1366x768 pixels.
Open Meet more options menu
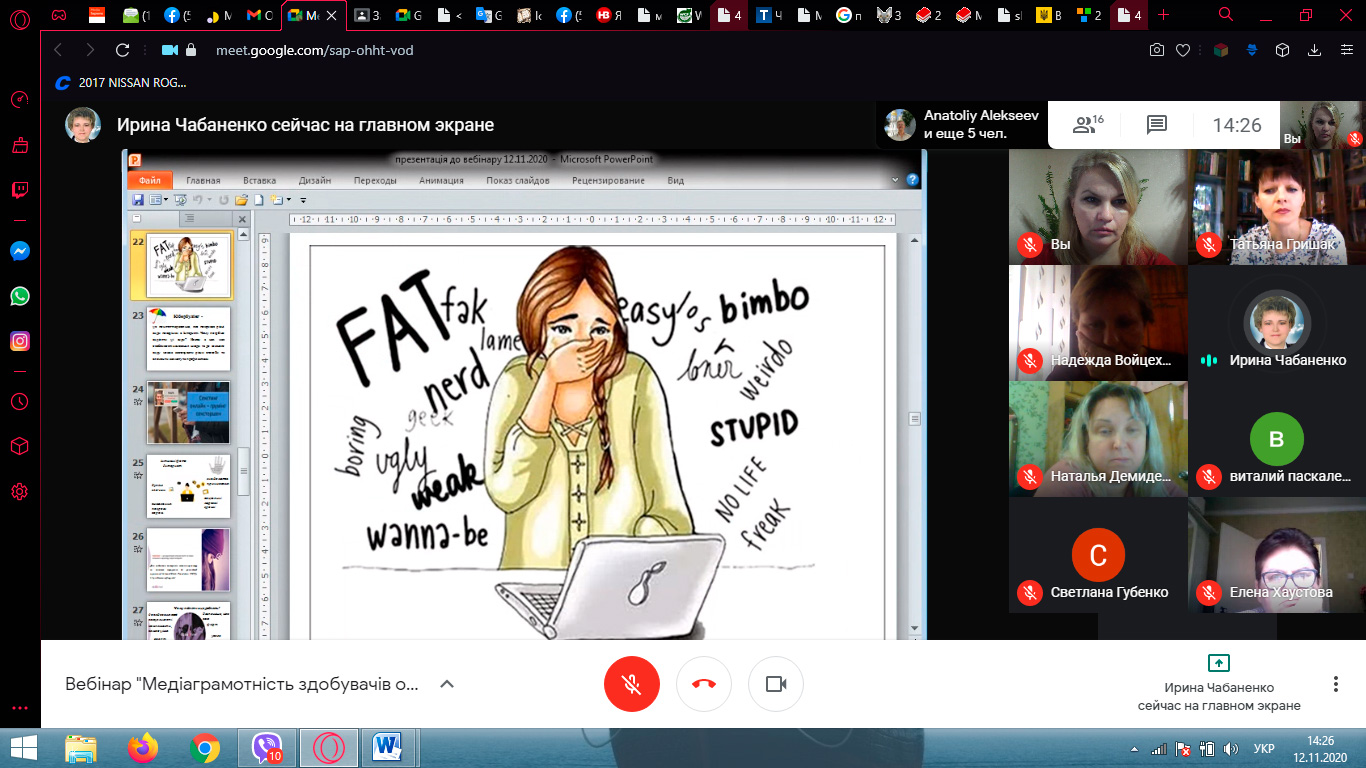(x=1336, y=684)
